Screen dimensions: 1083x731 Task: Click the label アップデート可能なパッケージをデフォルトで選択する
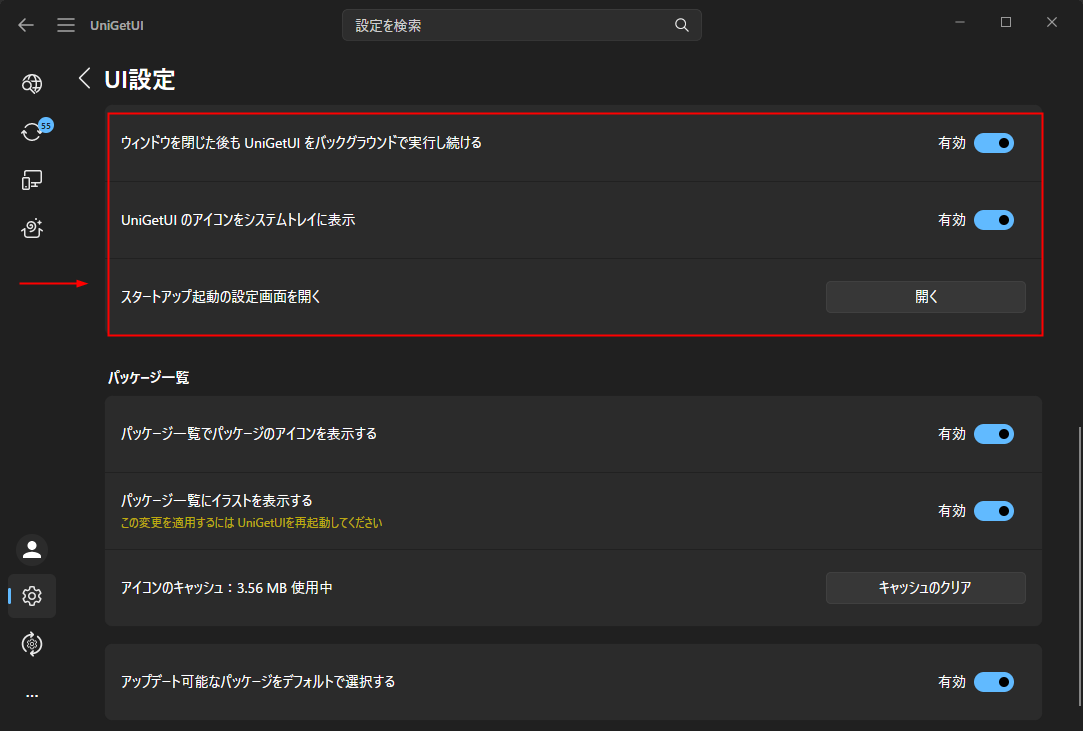258,682
